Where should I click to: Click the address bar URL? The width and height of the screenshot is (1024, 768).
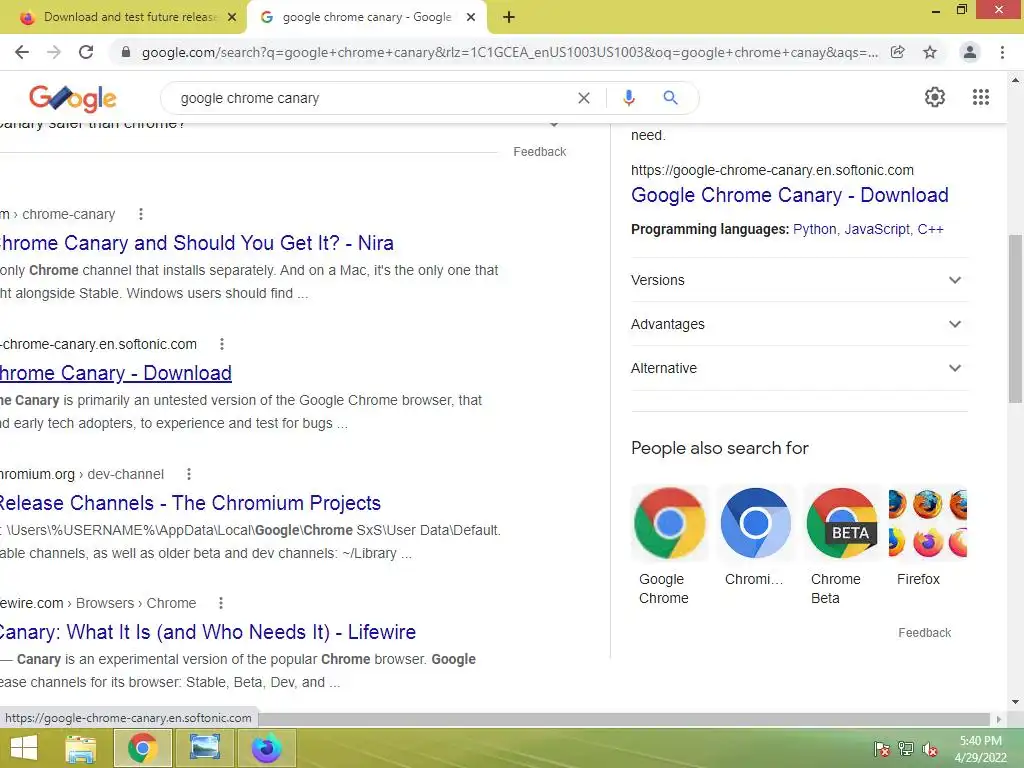tap(509, 52)
